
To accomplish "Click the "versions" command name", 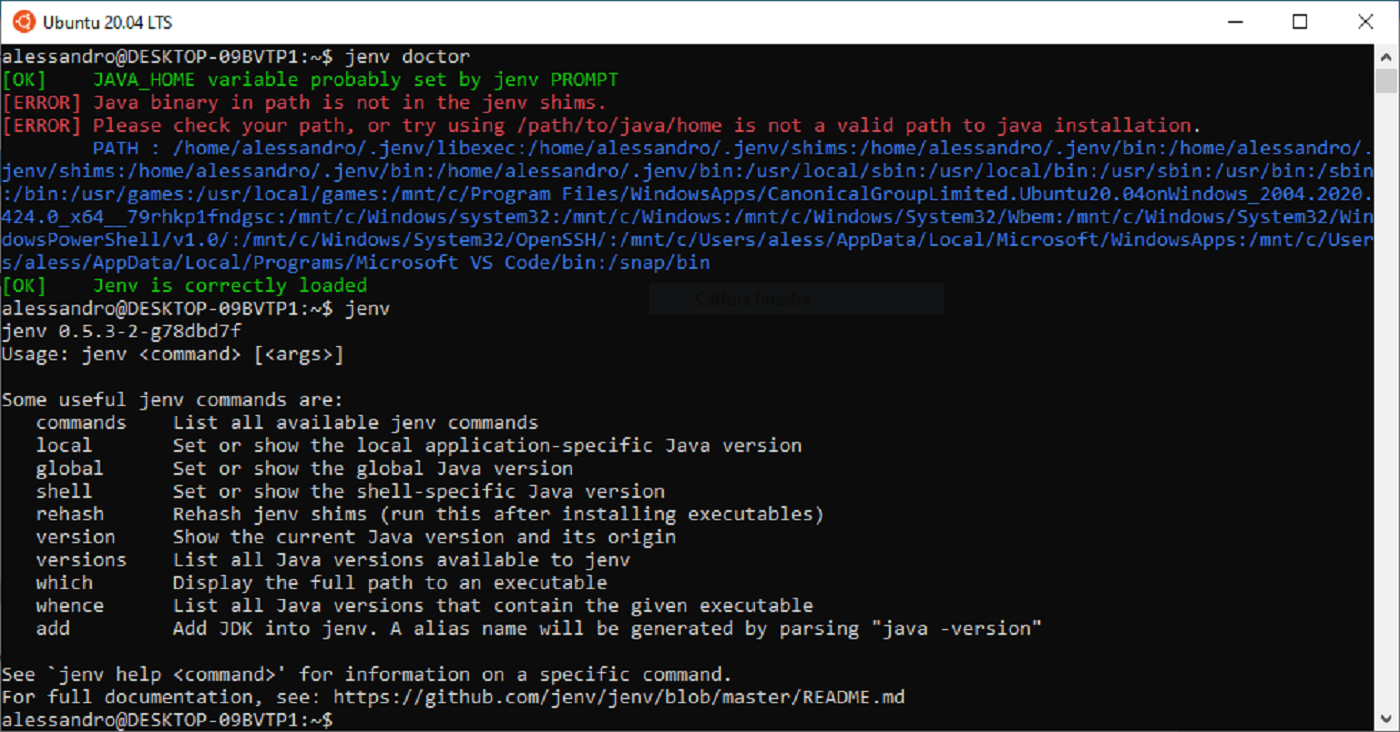I will pyautogui.click(x=81, y=560).
